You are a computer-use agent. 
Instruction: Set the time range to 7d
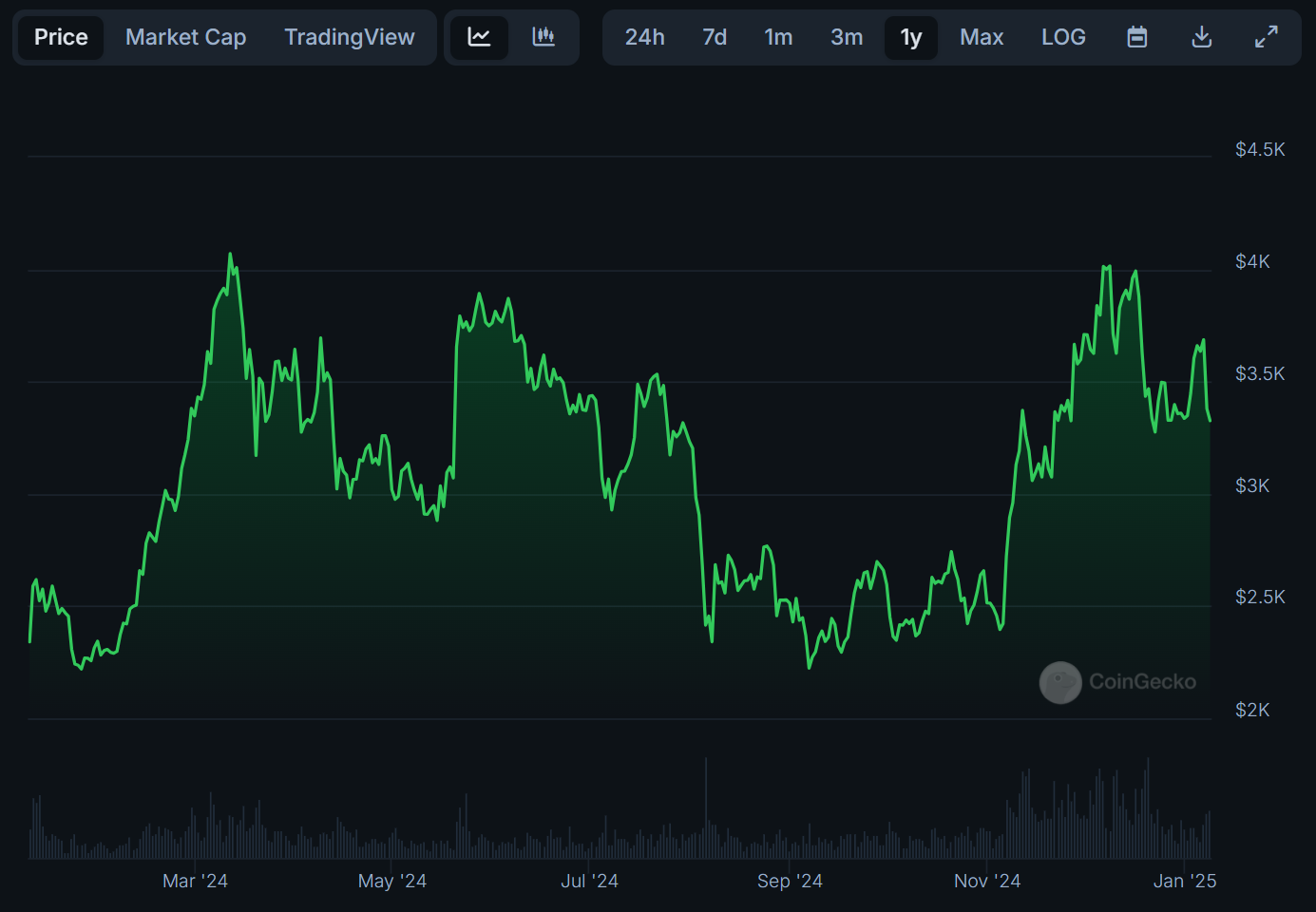pos(715,37)
